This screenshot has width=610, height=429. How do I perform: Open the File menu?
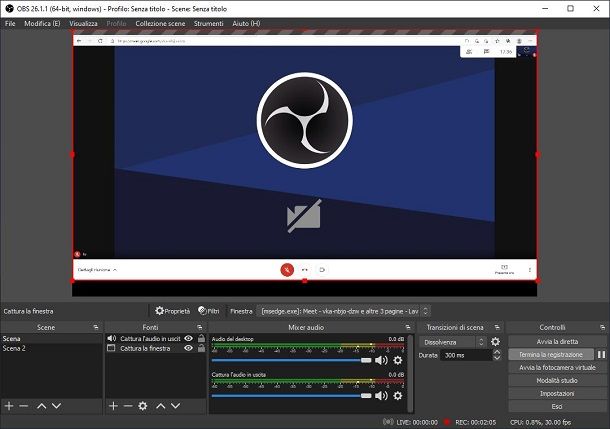pos(10,23)
